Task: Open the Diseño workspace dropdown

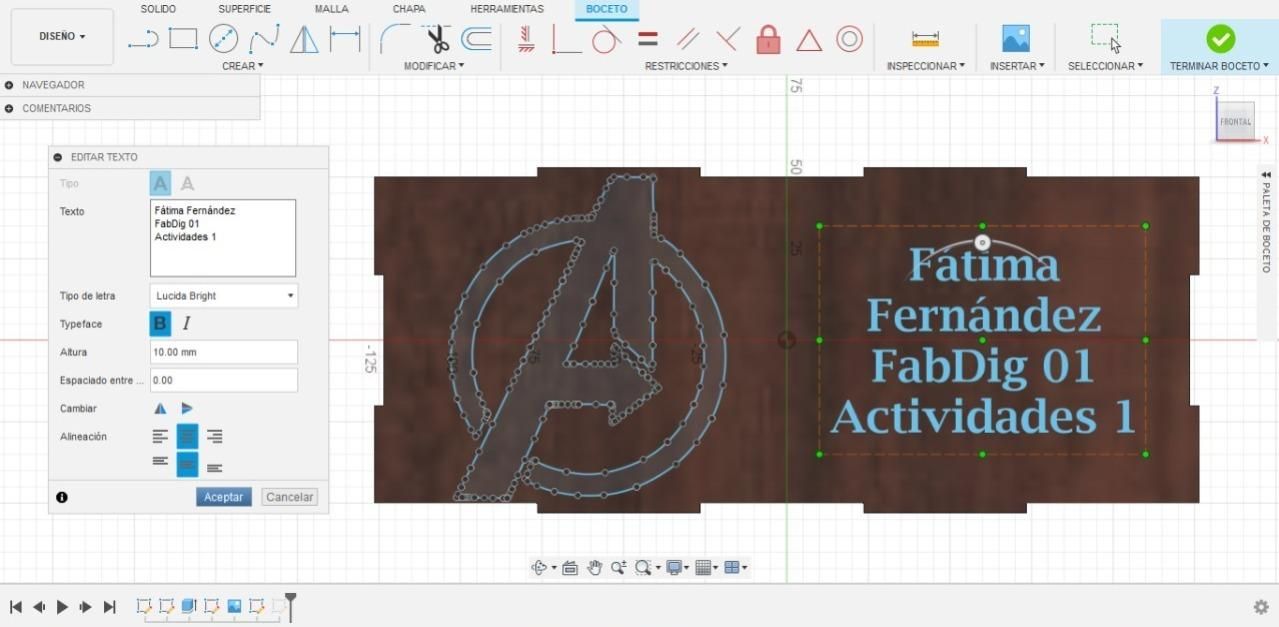Action: pyautogui.click(x=62, y=36)
